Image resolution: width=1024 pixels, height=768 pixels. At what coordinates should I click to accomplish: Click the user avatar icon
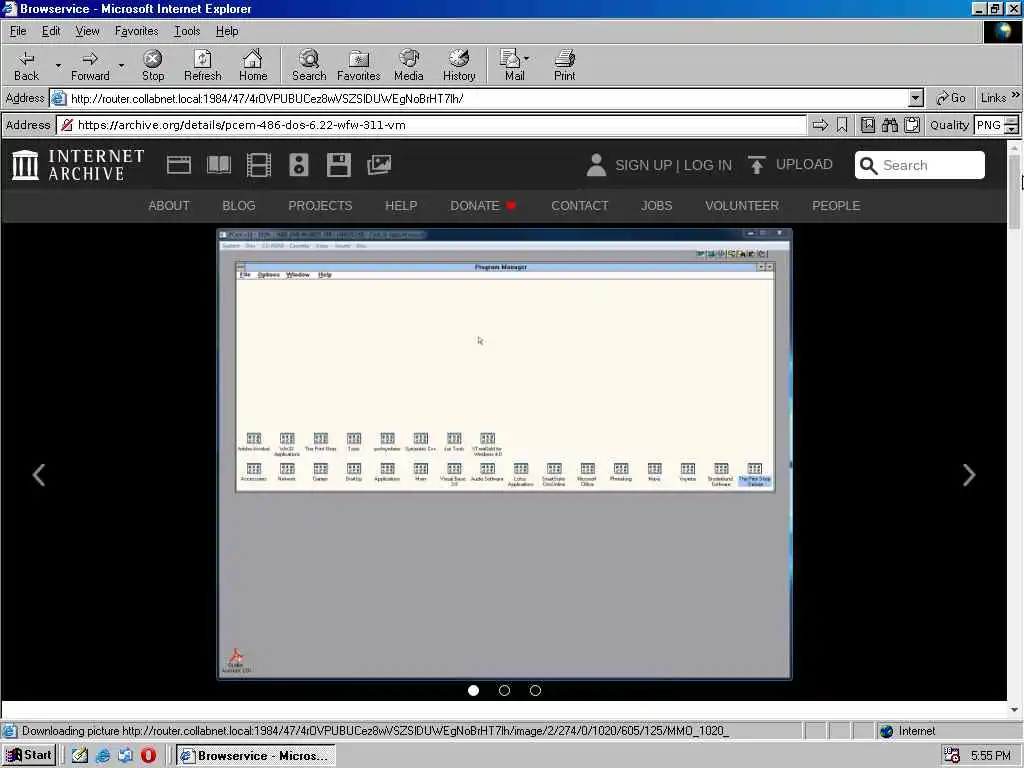pyautogui.click(x=596, y=165)
